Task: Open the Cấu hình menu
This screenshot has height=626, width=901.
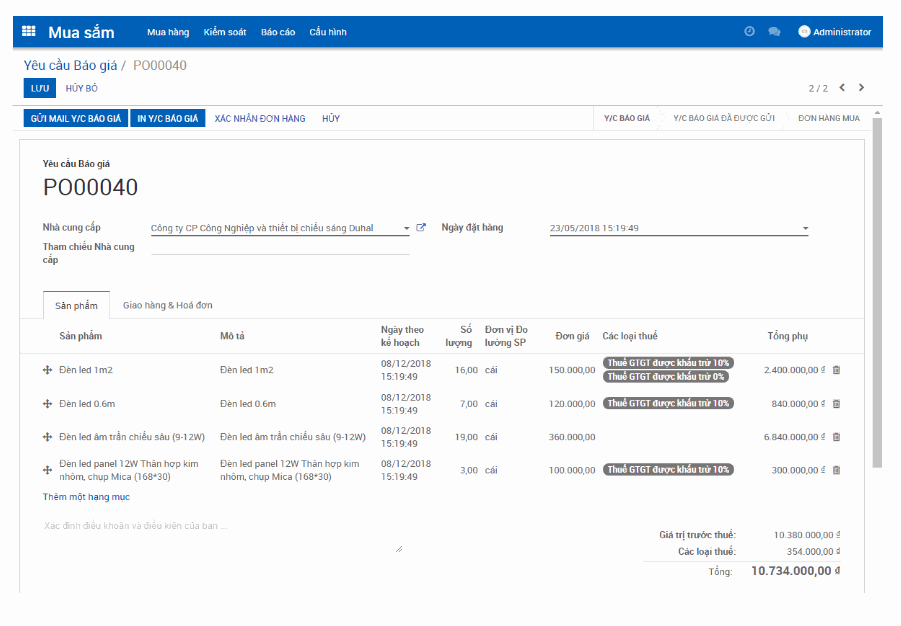Action: [329, 31]
